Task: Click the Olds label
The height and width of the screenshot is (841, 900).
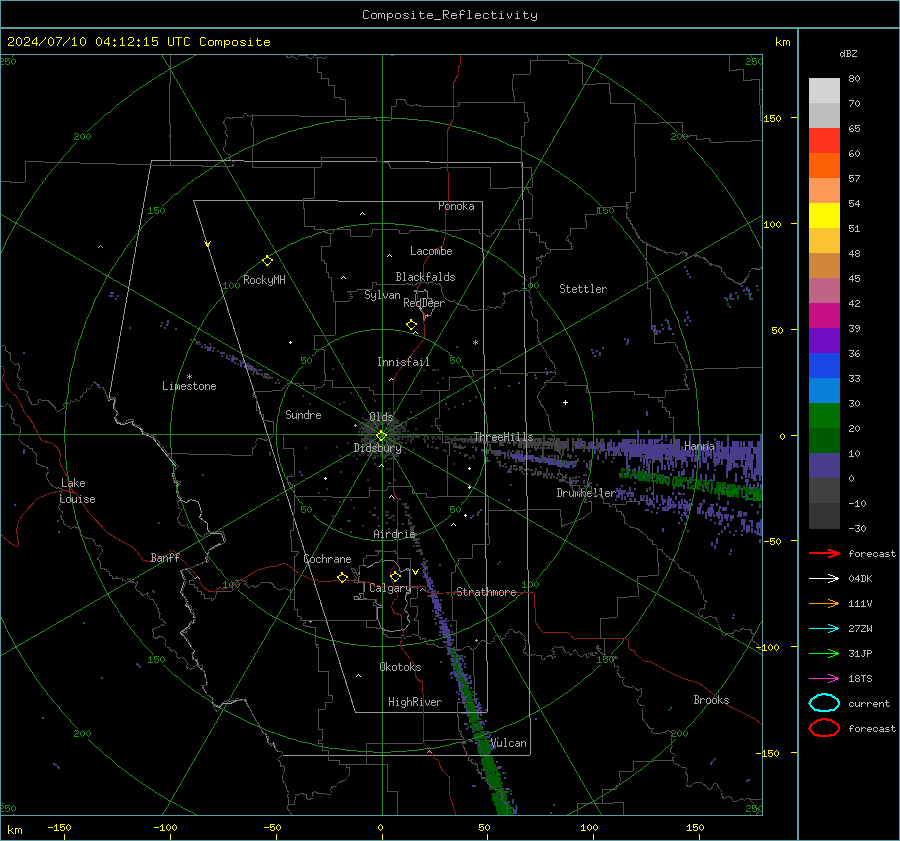Action: tap(381, 417)
